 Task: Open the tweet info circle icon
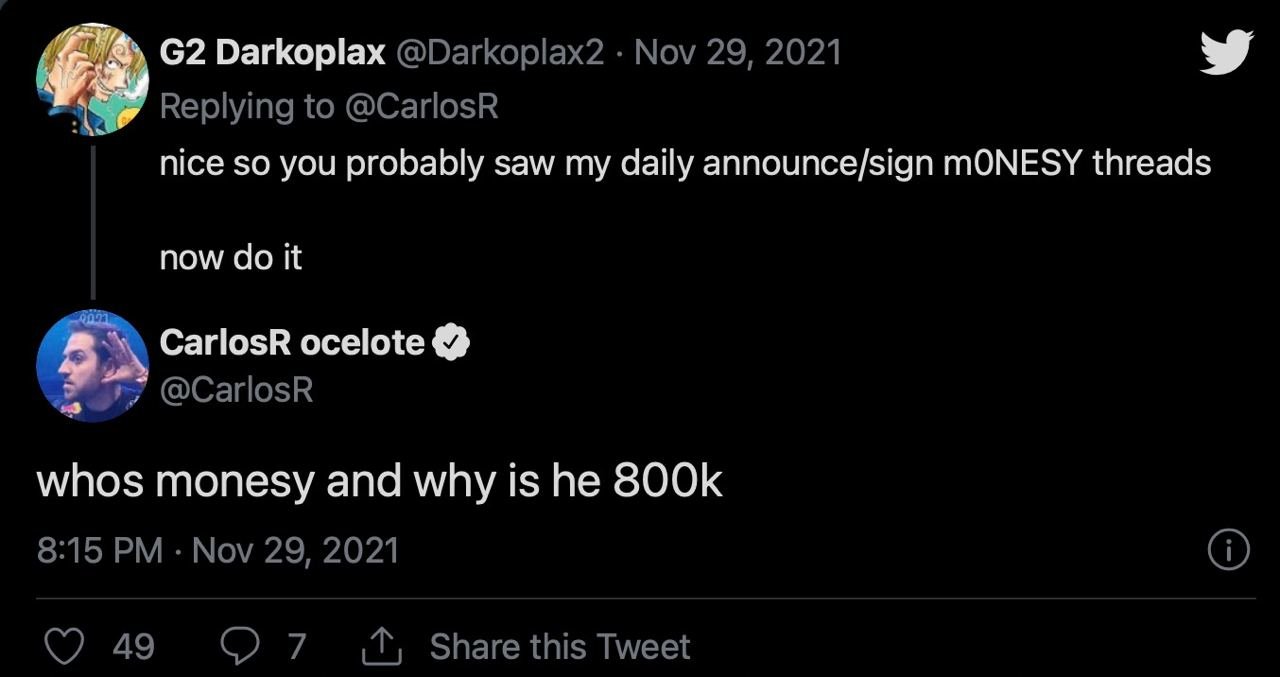tap(1229, 551)
